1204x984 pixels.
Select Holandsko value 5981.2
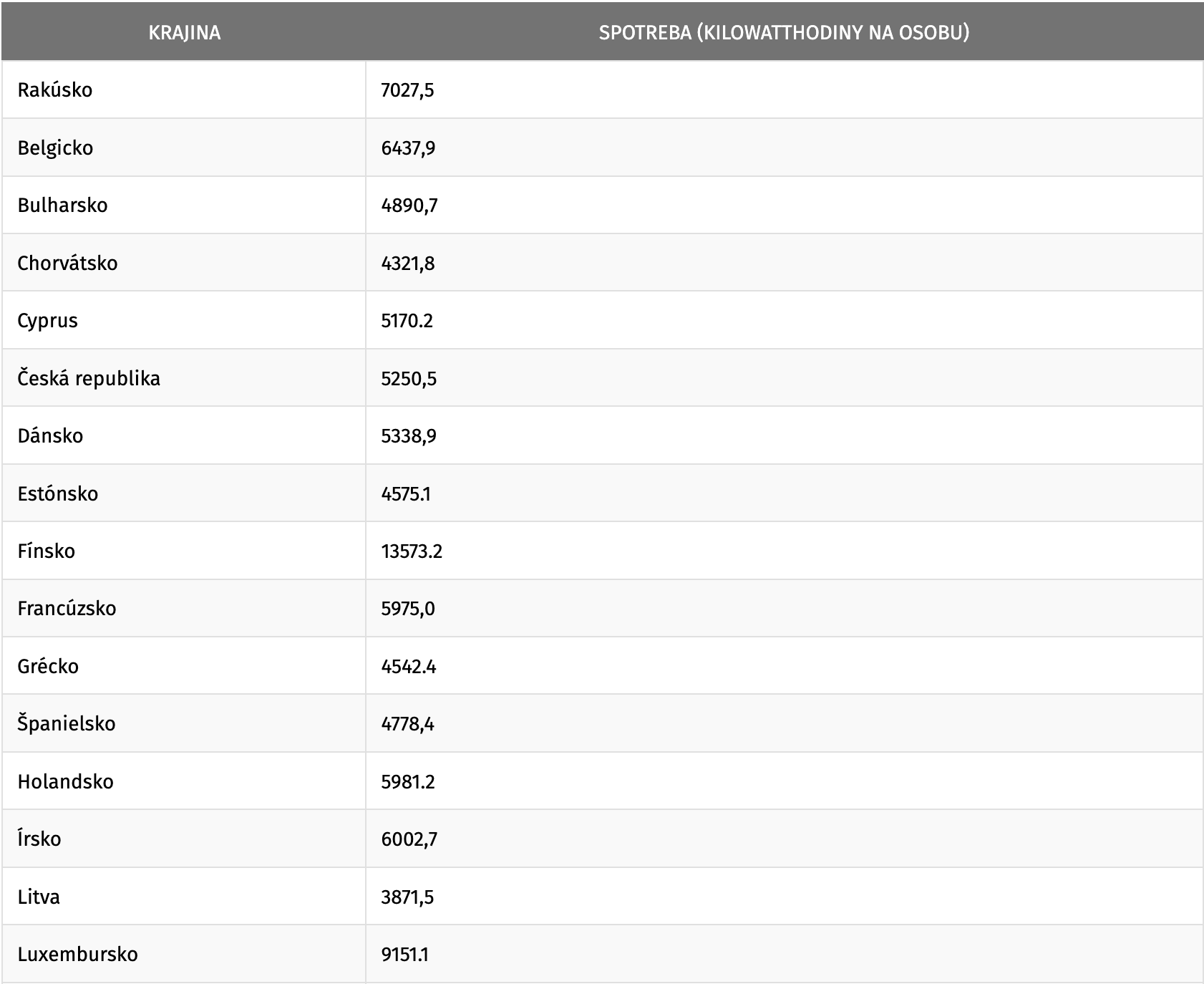408,782
